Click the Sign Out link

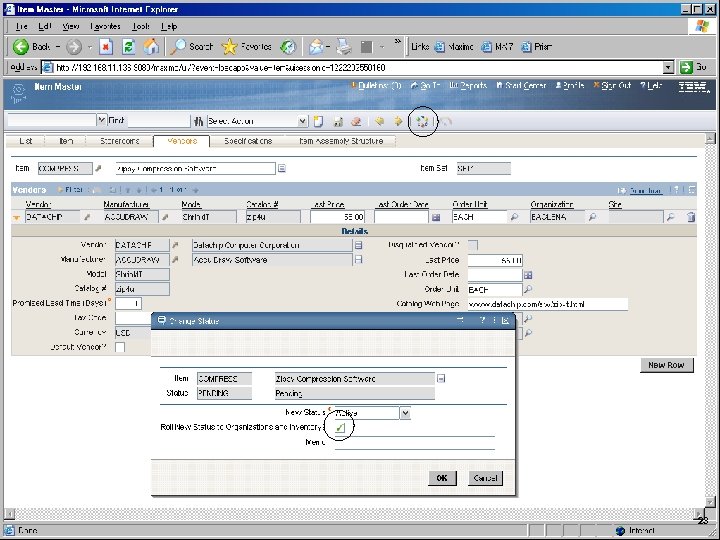pyautogui.click(x=612, y=85)
